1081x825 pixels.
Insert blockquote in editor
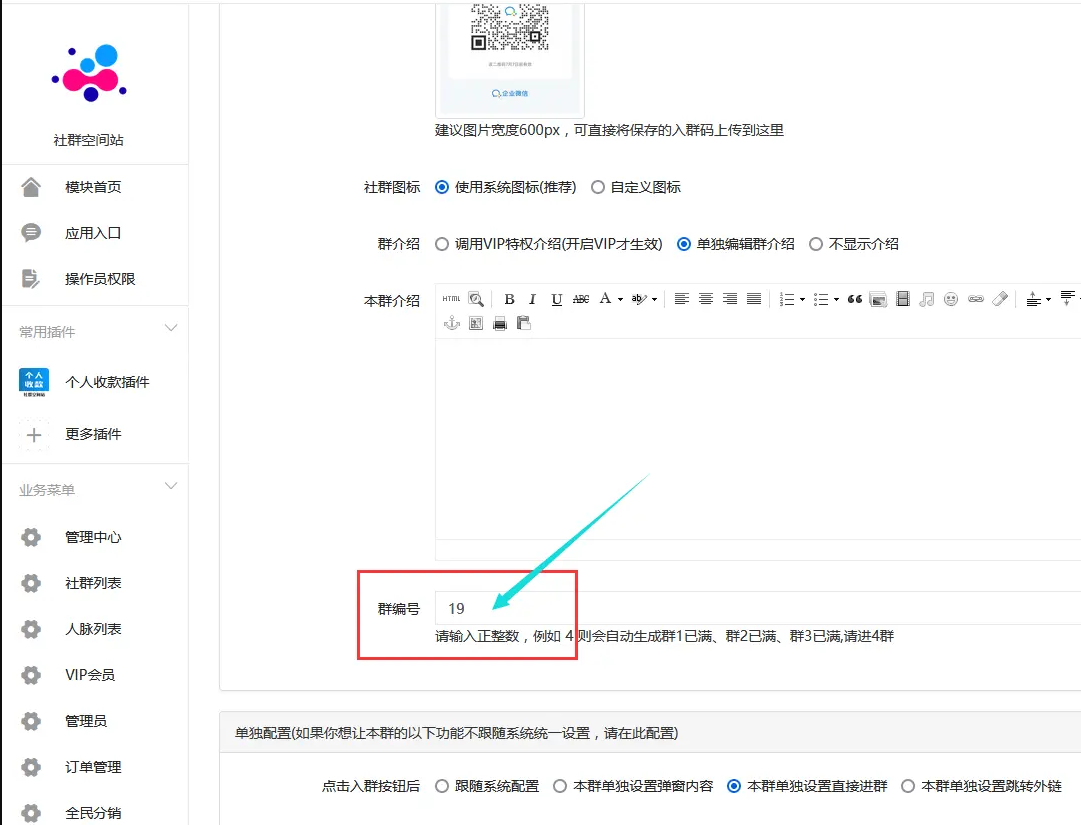(855, 298)
